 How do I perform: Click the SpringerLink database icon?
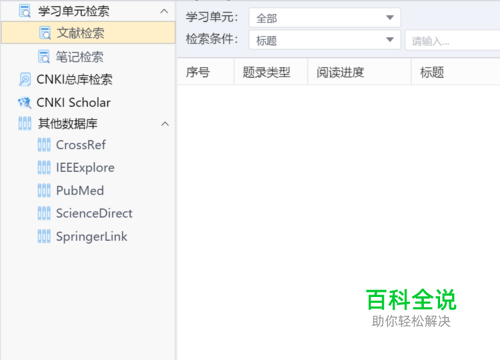pyautogui.click(x=44, y=236)
